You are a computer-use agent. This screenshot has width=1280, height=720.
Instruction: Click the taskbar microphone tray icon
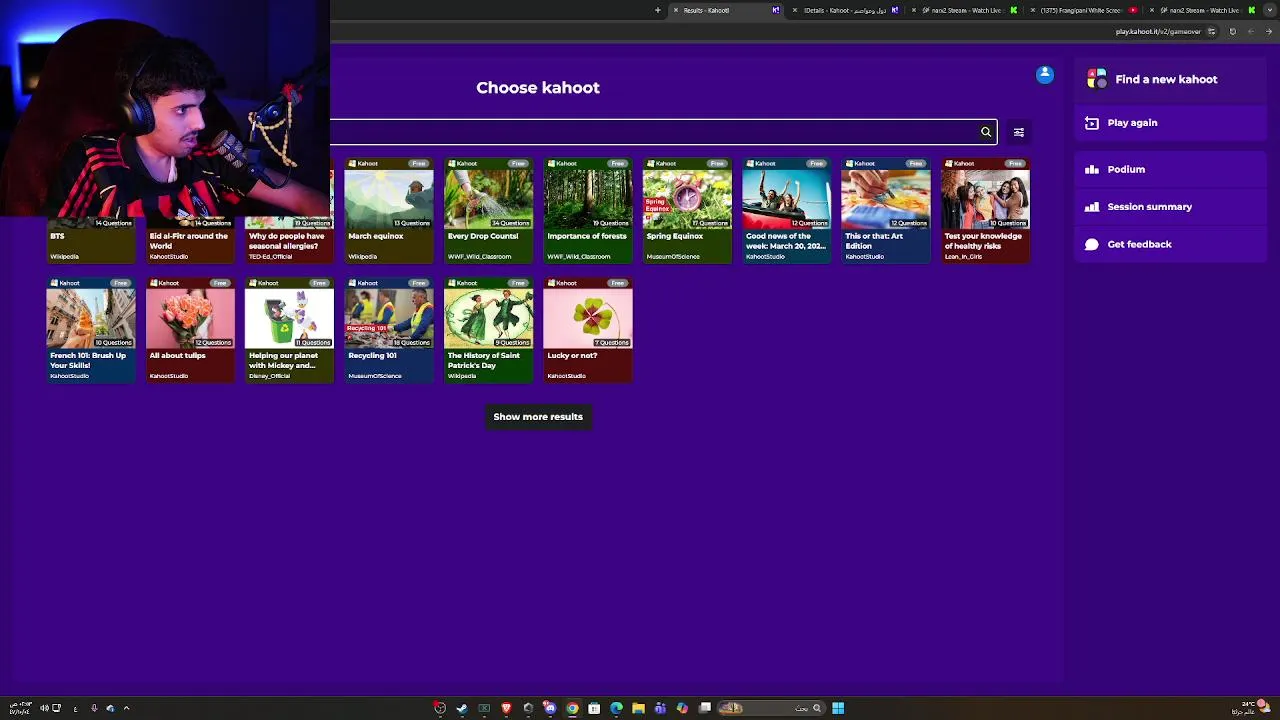tap(94, 708)
